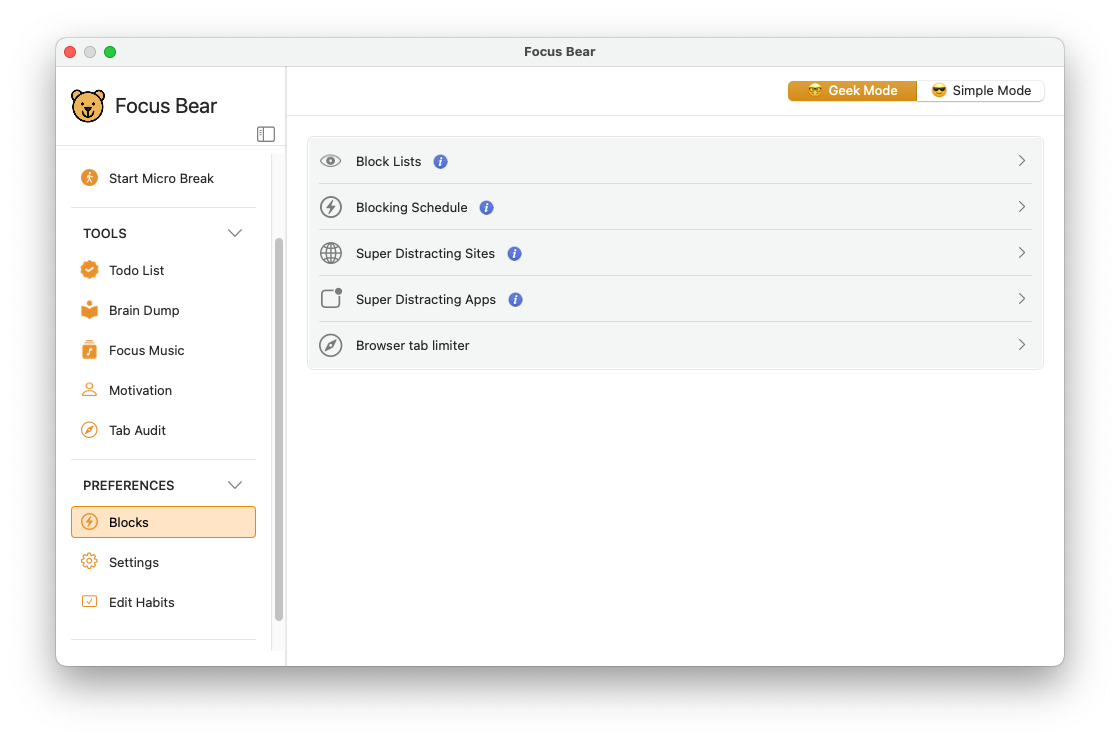Click the Focus Music note icon
This screenshot has width=1120, height=740.
(x=89, y=350)
